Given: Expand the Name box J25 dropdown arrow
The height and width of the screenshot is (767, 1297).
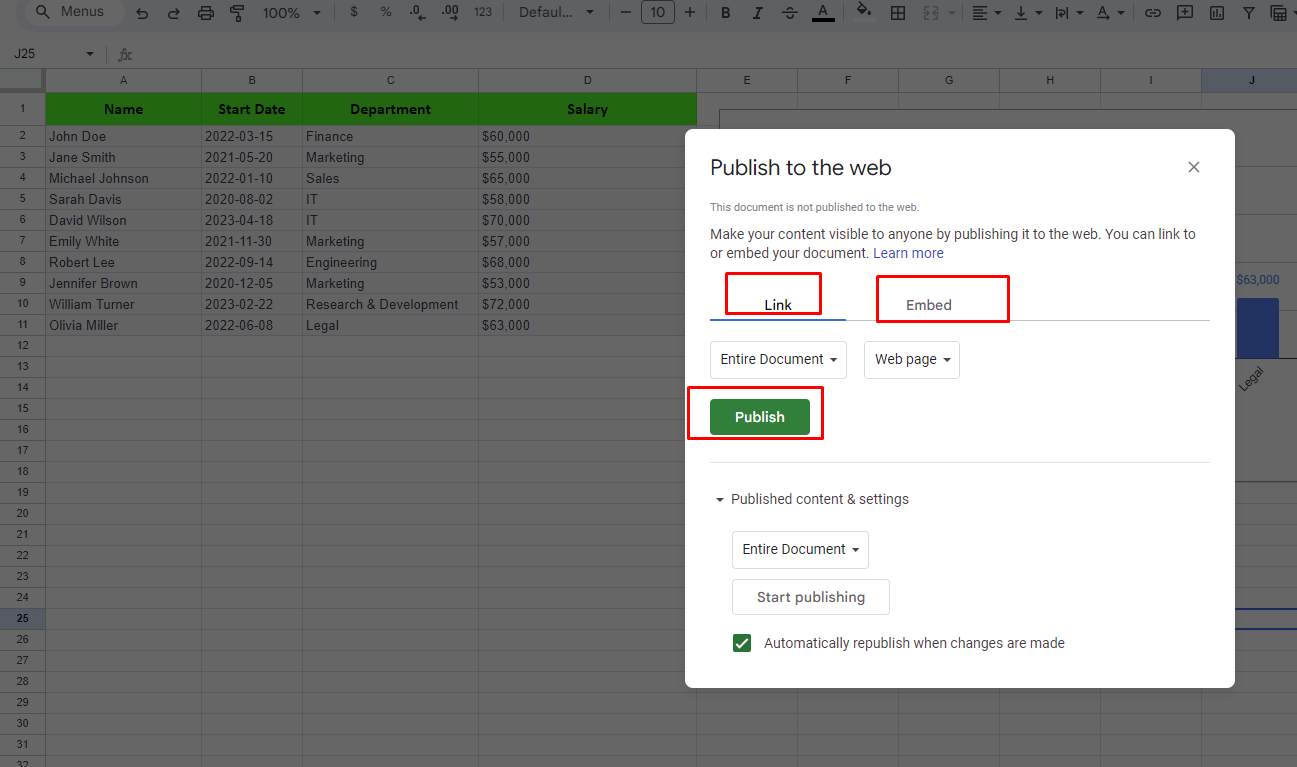Looking at the screenshot, I should point(90,54).
